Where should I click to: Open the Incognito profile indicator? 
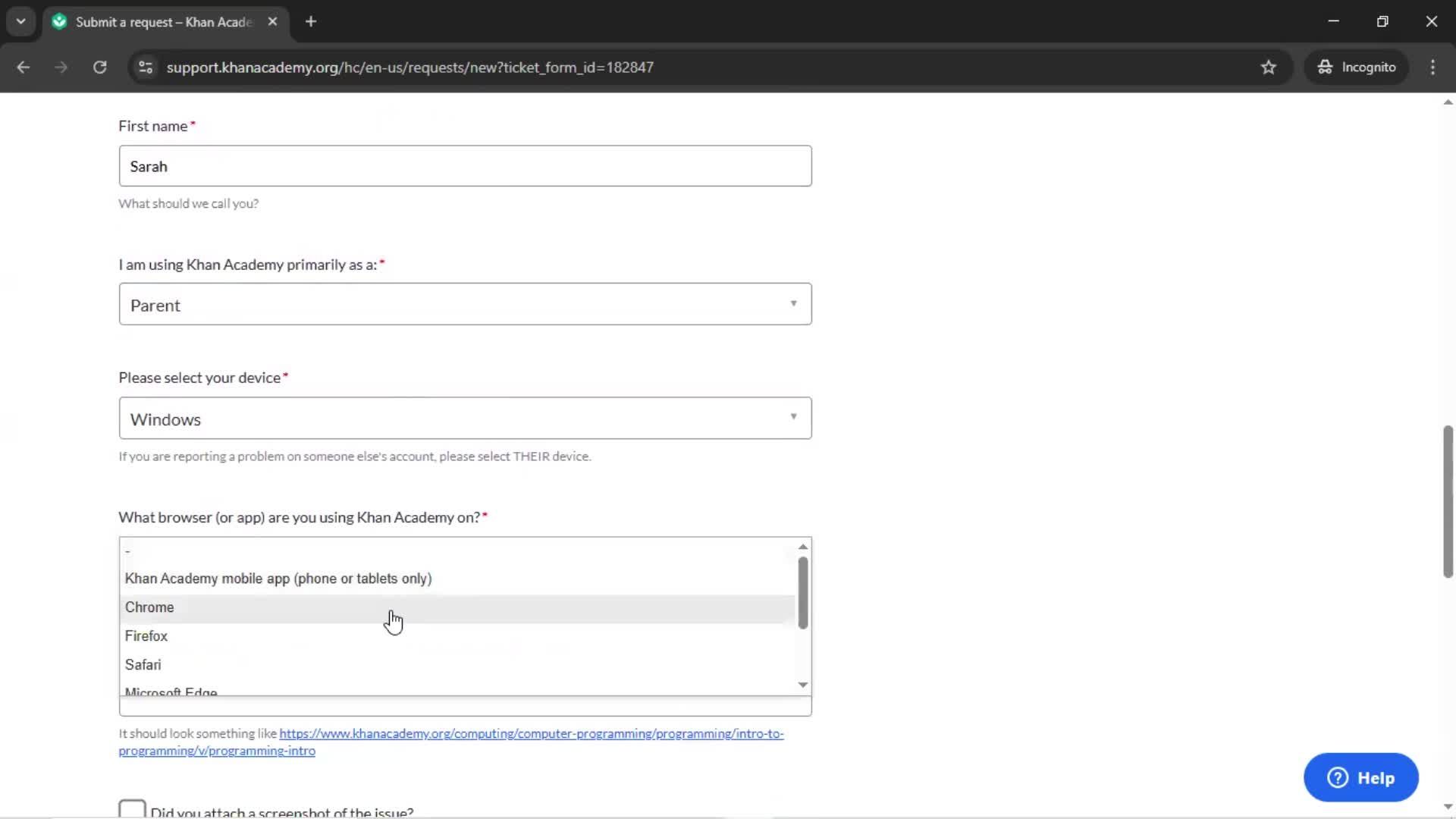[1357, 67]
